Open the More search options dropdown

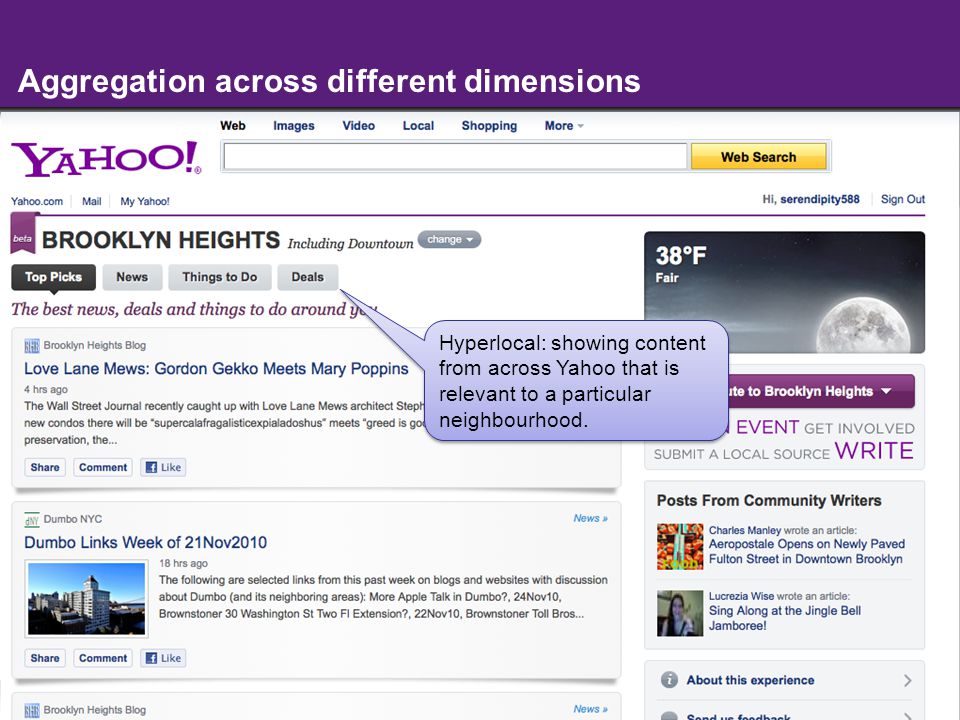click(564, 126)
